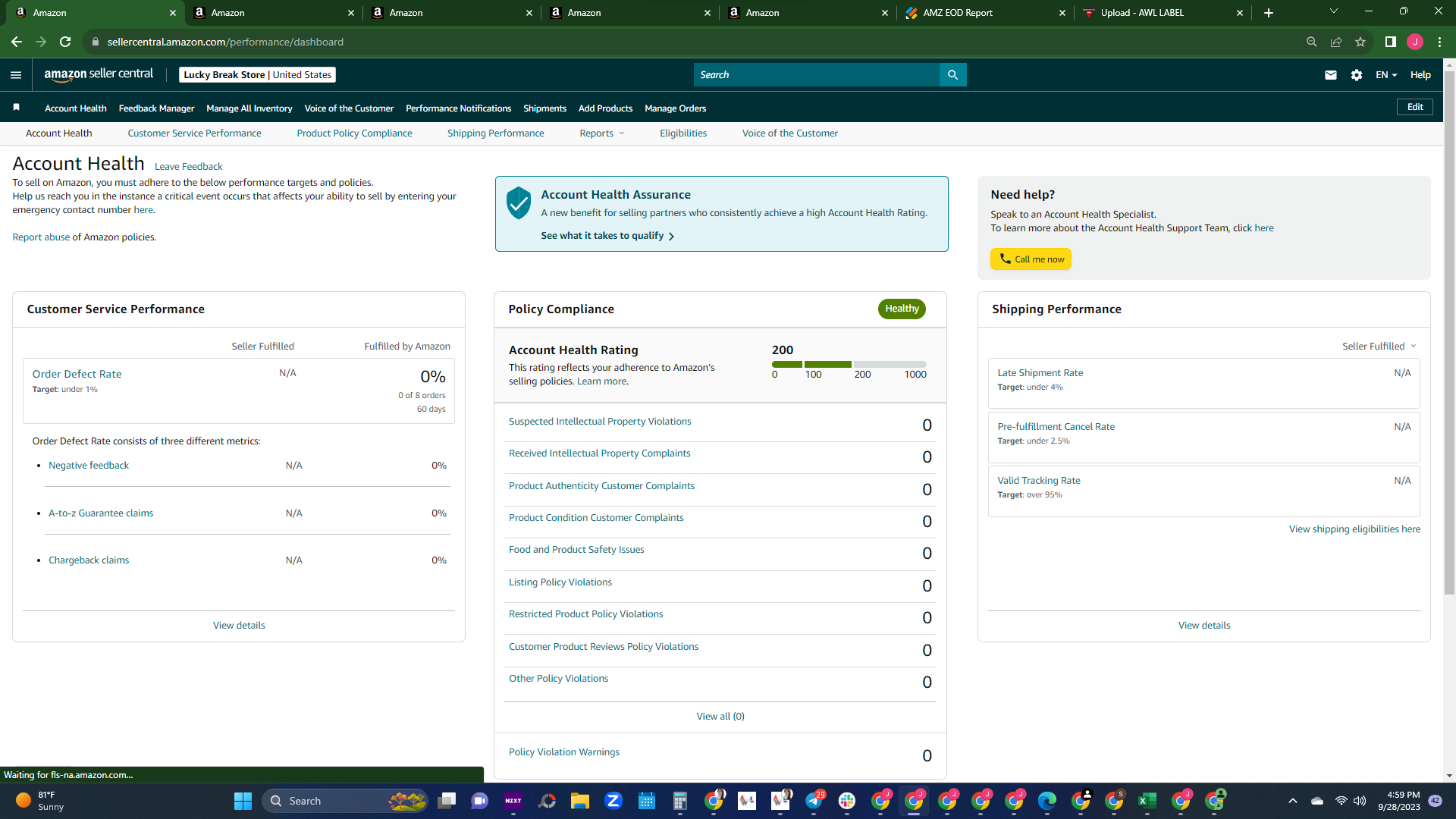The width and height of the screenshot is (1456, 819).
Task: Expand the browser tab search chevron
Action: 1334,11
